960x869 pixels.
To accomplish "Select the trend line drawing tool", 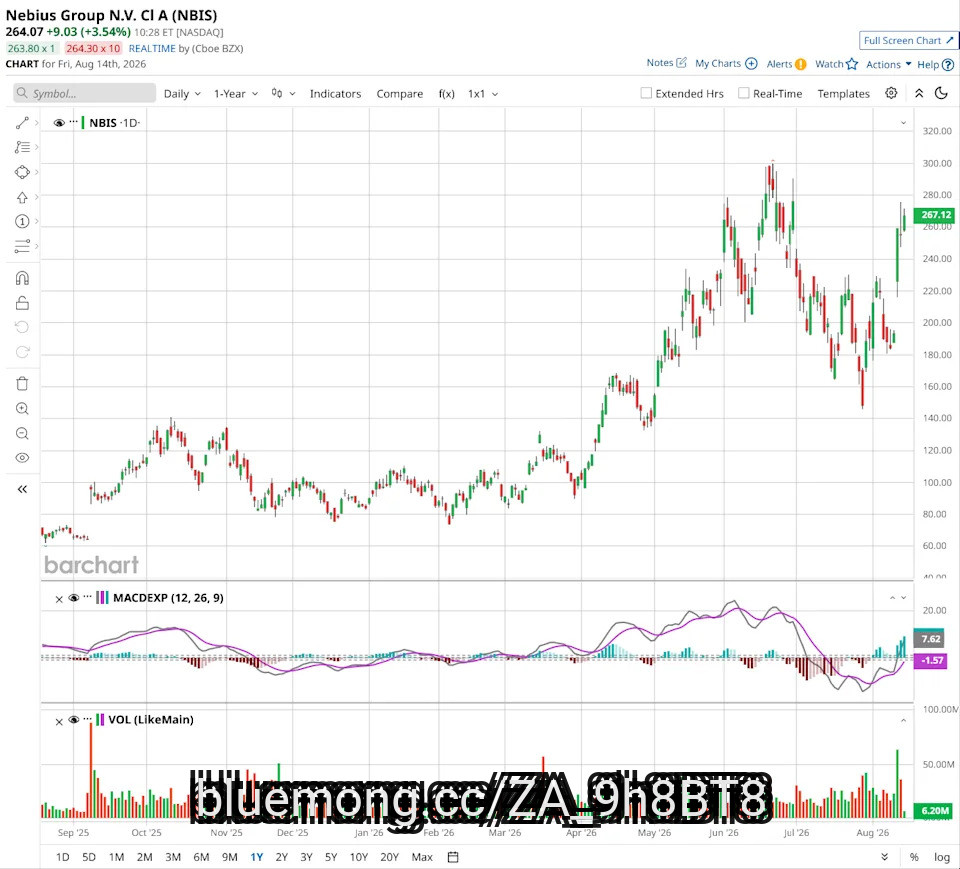I will pos(22,123).
